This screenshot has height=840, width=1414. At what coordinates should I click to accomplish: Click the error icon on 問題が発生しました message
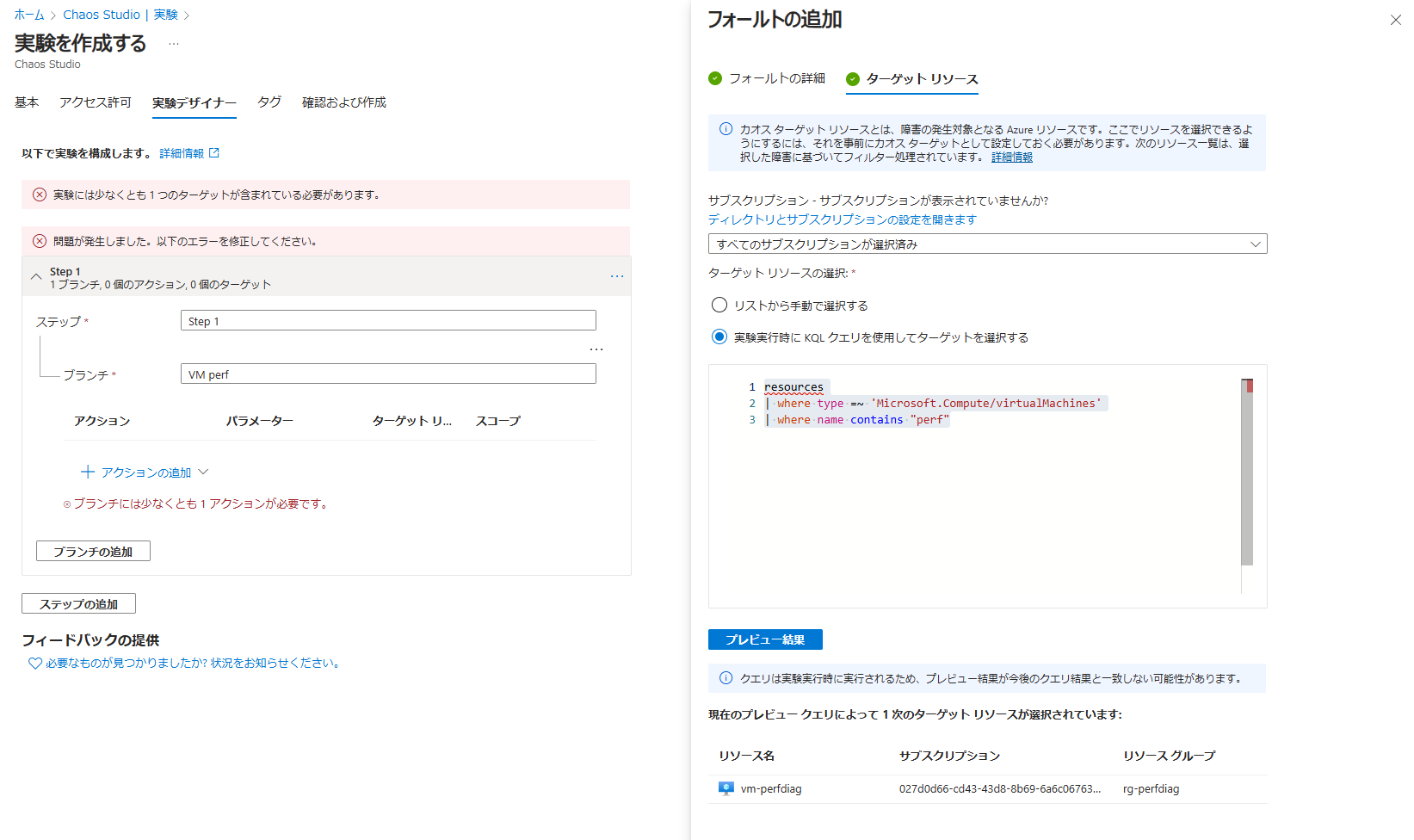click(x=40, y=241)
